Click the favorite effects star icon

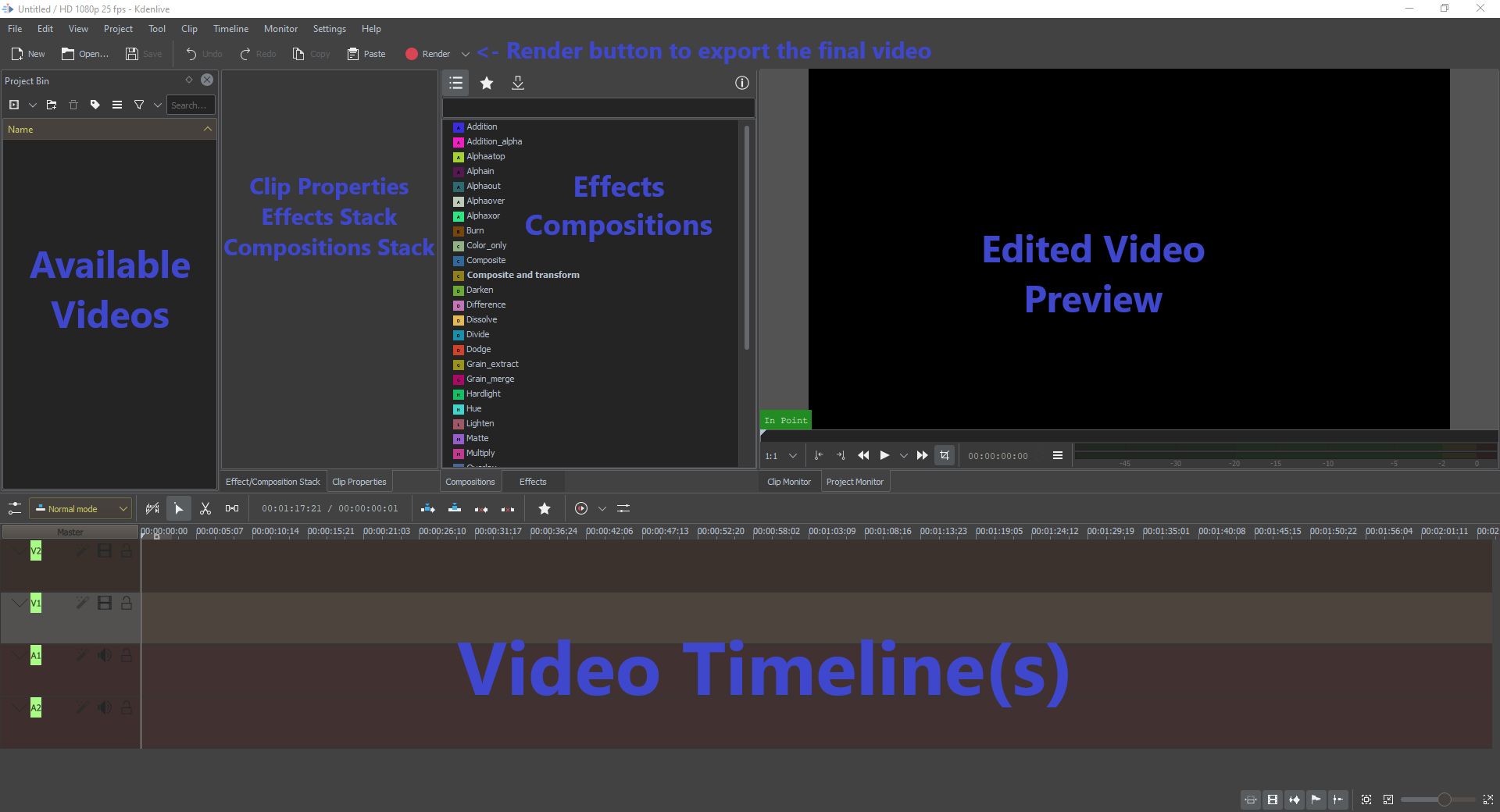point(487,83)
